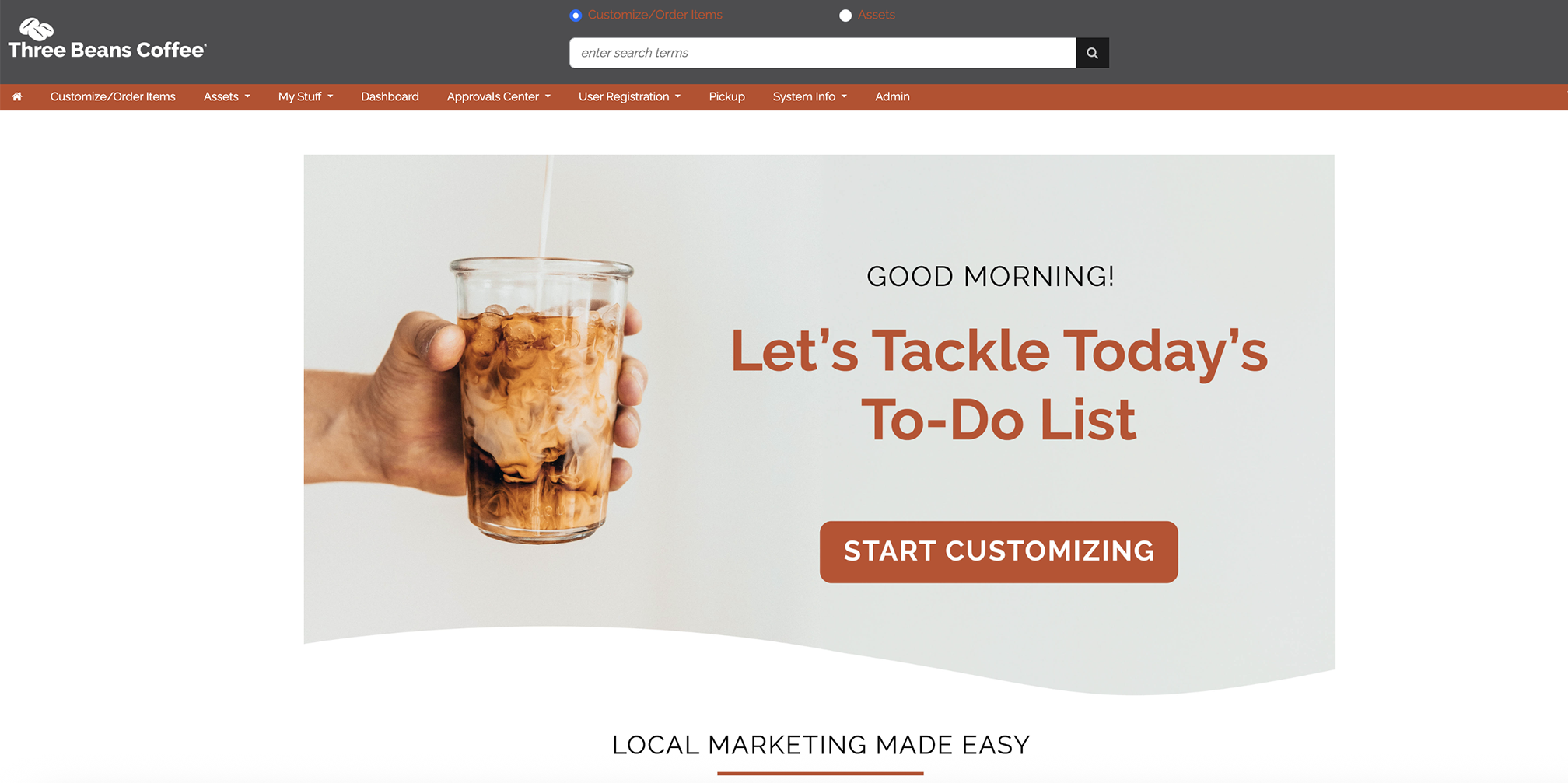The image size is (1568, 783).
Task: Open the My Stuff dropdown
Action: click(306, 96)
